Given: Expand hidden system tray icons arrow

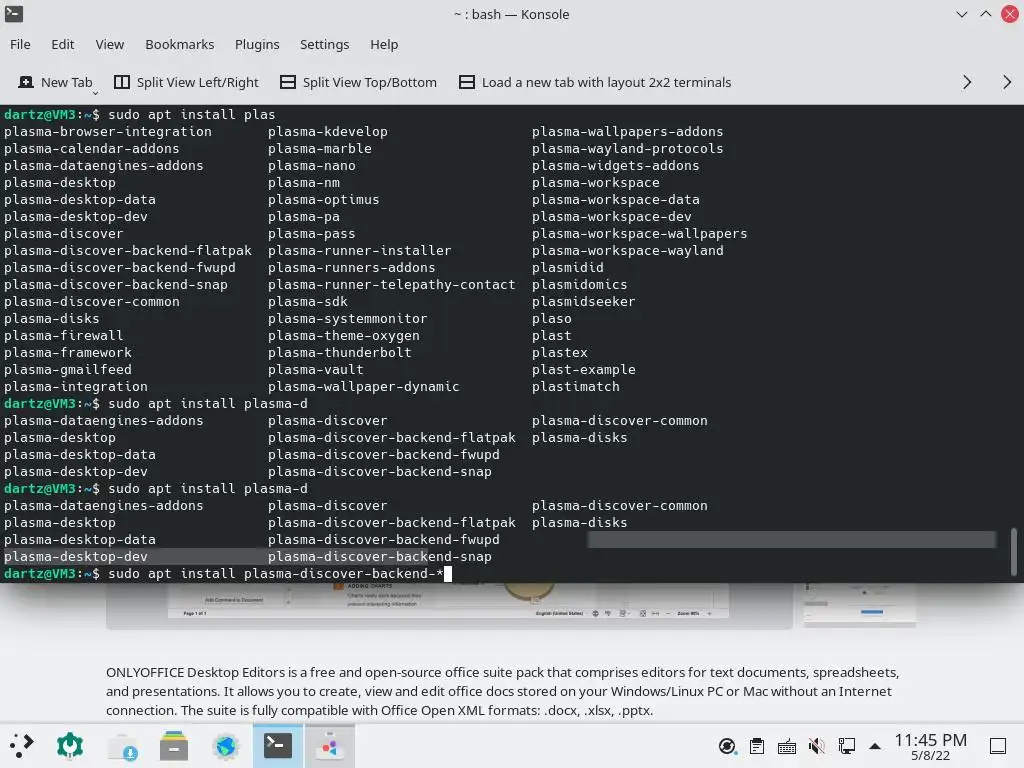Looking at the screenshot, I should 875,746.
